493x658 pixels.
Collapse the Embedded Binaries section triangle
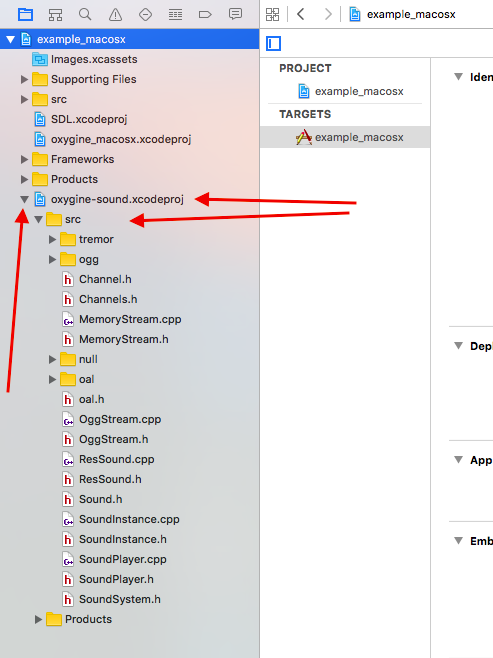coord(459,540)
